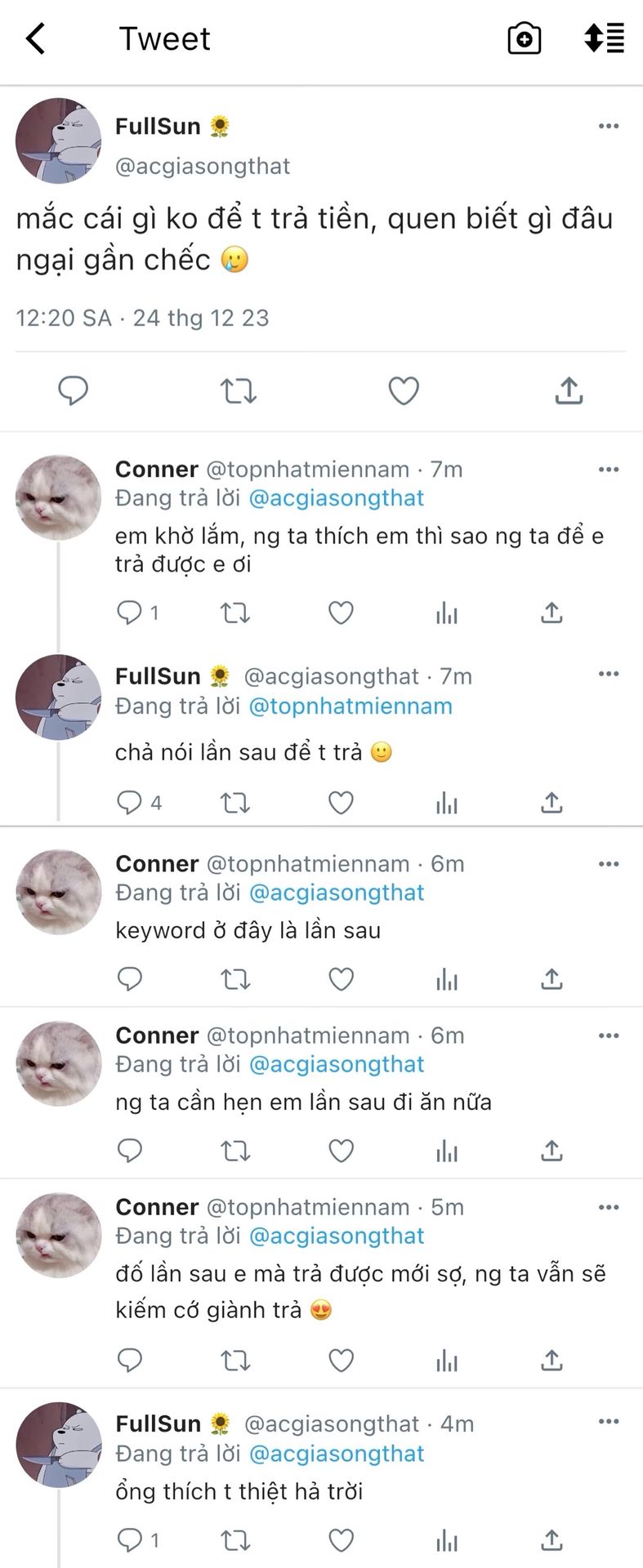The height and width of the screenshot is (1568, 643).
Task: Retweet the 'đố lần sau e mà trả' reply
Action: point(235,1361)
